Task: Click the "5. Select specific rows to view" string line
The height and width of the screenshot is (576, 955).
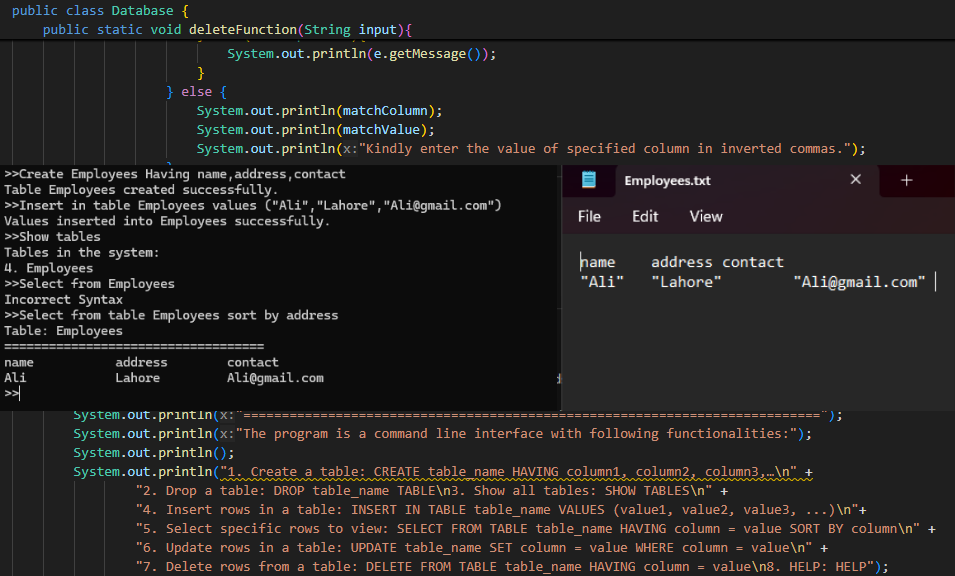Action: pyautogui.click(x=535, y=529)
